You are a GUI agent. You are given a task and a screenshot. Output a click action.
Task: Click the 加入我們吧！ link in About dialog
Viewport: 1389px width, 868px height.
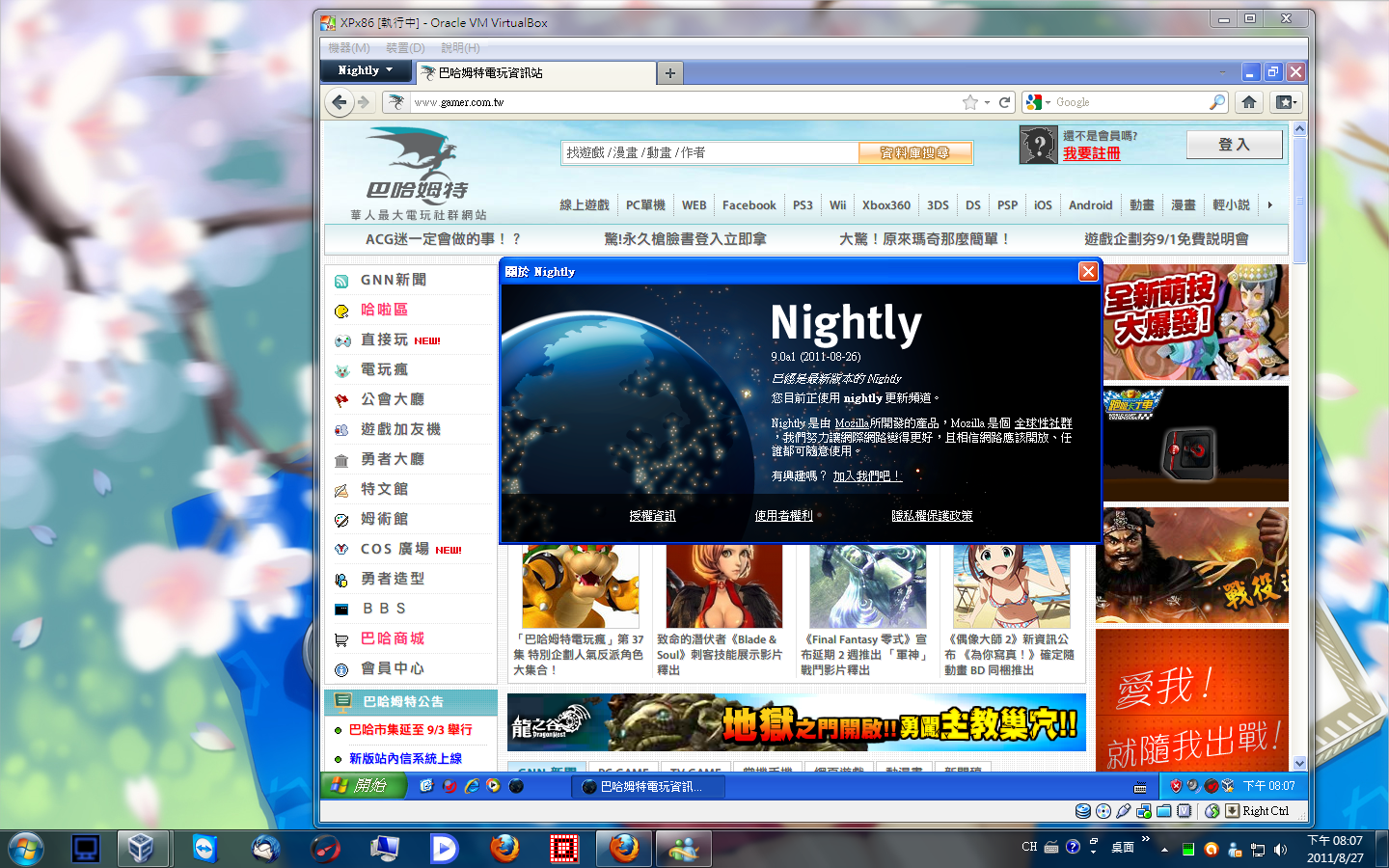[x=867, y=475]
